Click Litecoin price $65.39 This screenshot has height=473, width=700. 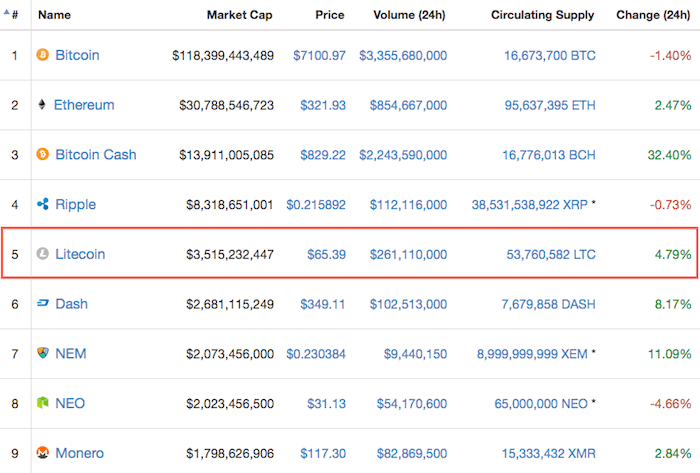pos(326,254)
